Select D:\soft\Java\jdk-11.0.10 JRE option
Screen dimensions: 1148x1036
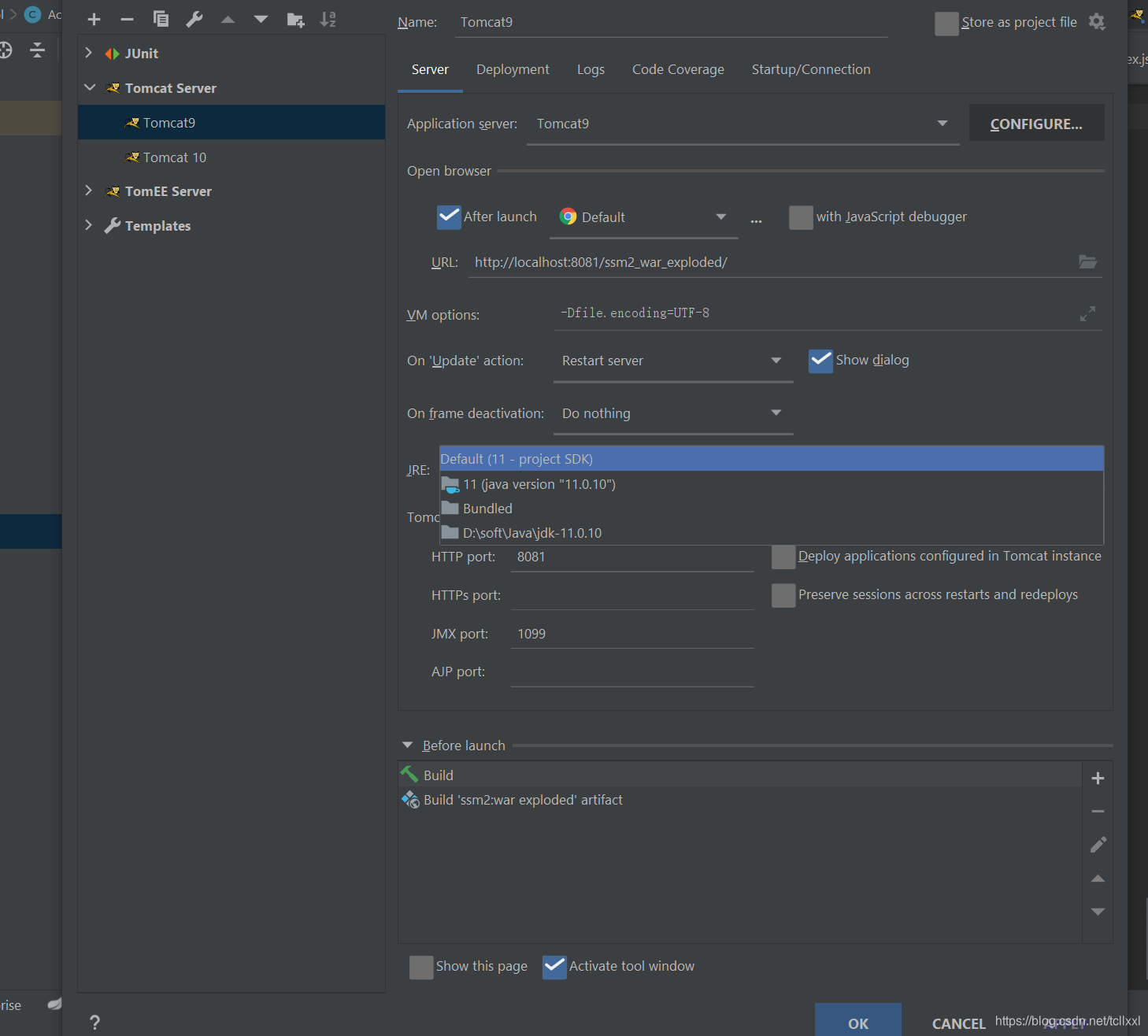[772, 533]
